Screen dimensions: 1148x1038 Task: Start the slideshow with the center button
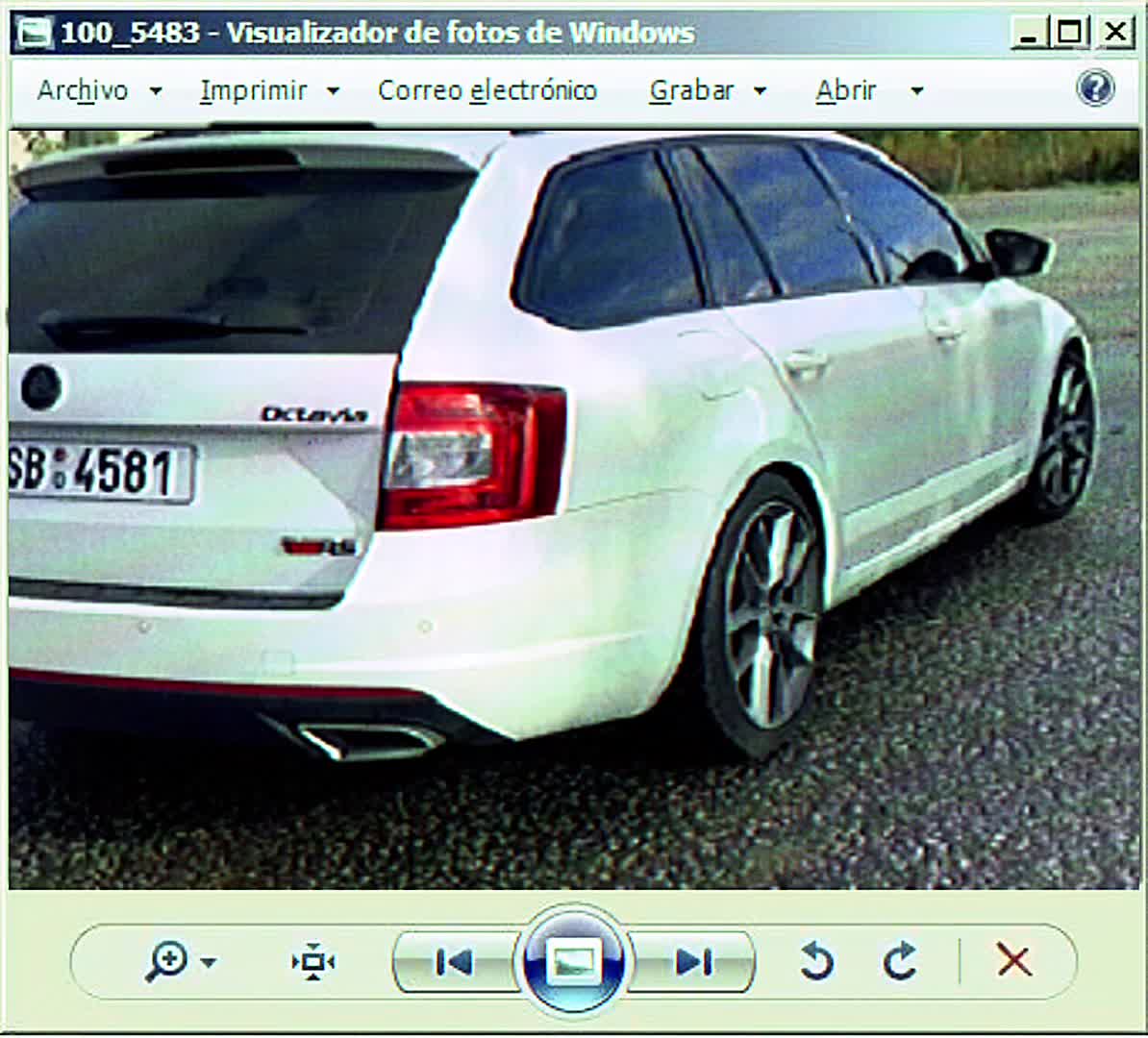click(573, 961)
